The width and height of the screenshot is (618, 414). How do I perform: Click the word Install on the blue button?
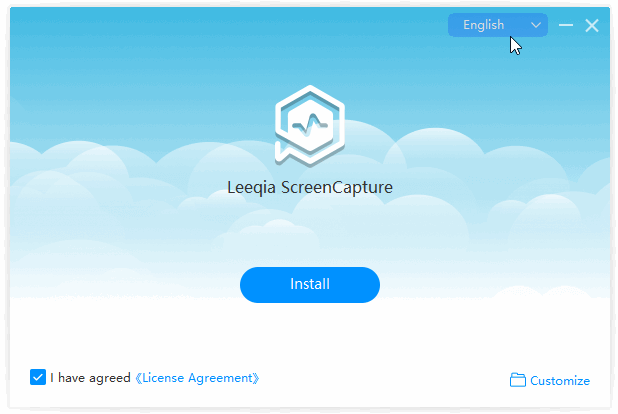point(310,284)
